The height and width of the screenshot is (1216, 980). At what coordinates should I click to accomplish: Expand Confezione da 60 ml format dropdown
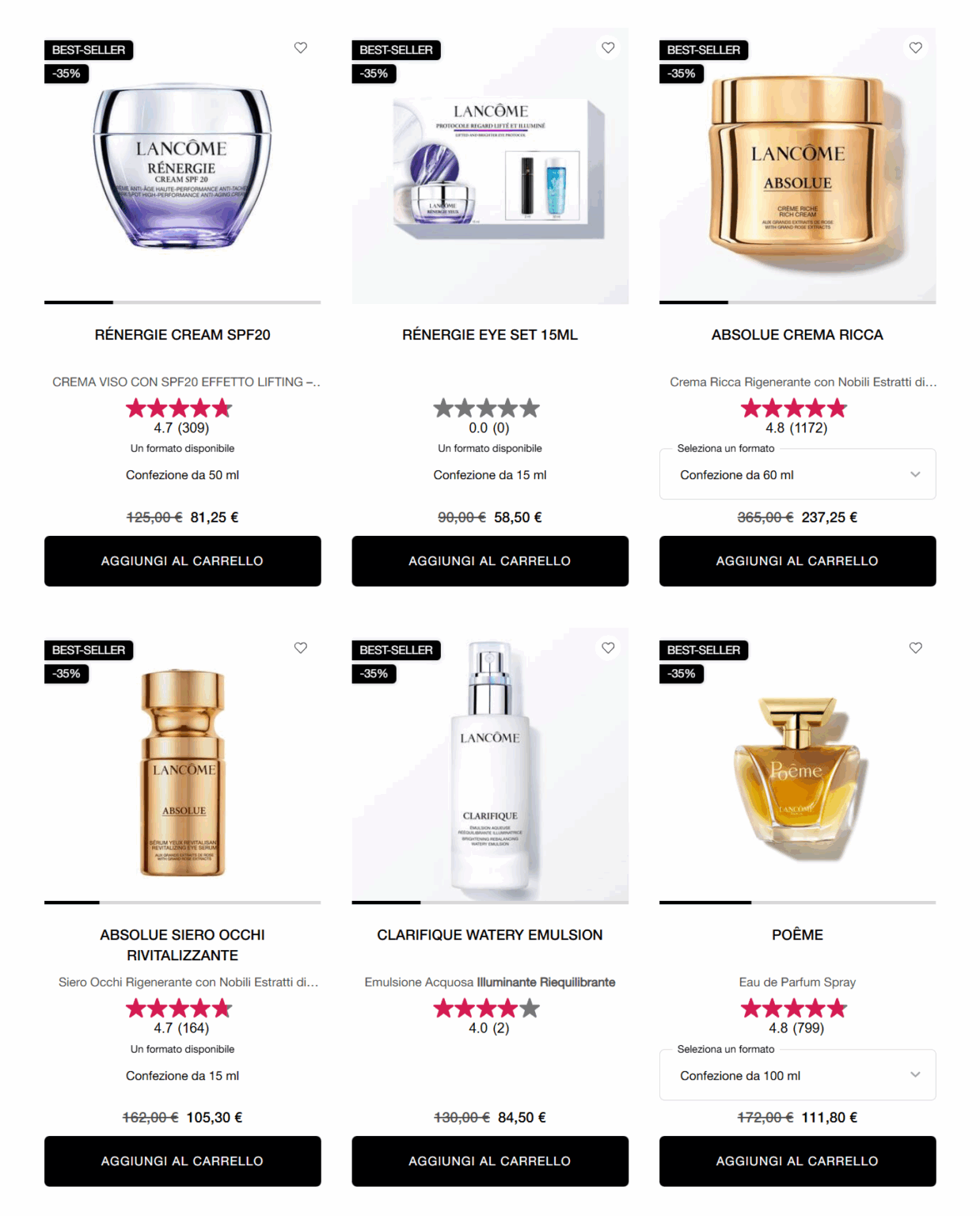click(x=797, y=474)
